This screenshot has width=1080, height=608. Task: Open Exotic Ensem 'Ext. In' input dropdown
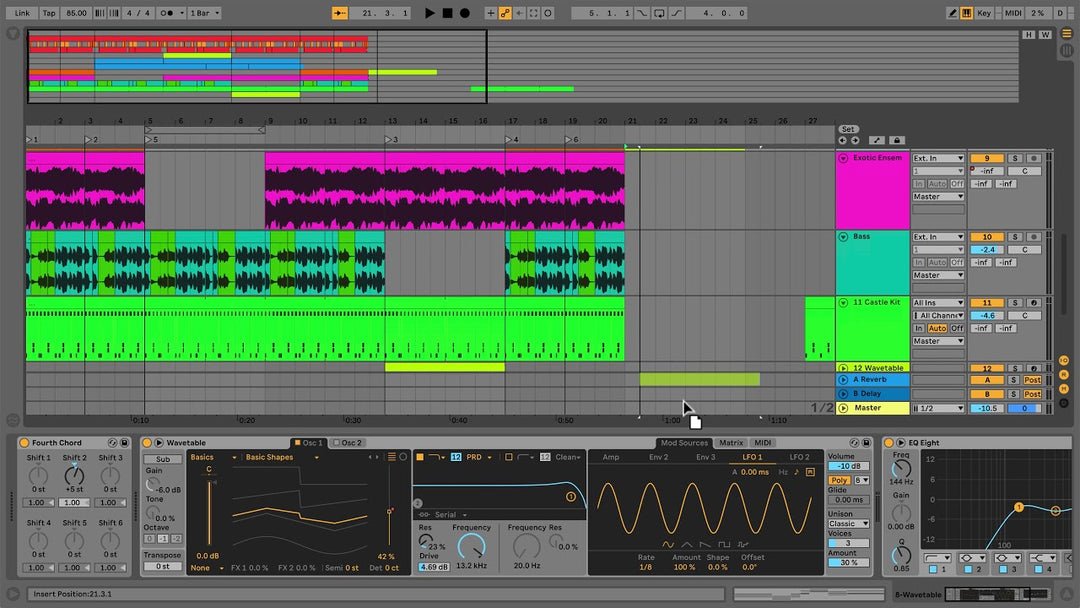click(x=938, y=158)
